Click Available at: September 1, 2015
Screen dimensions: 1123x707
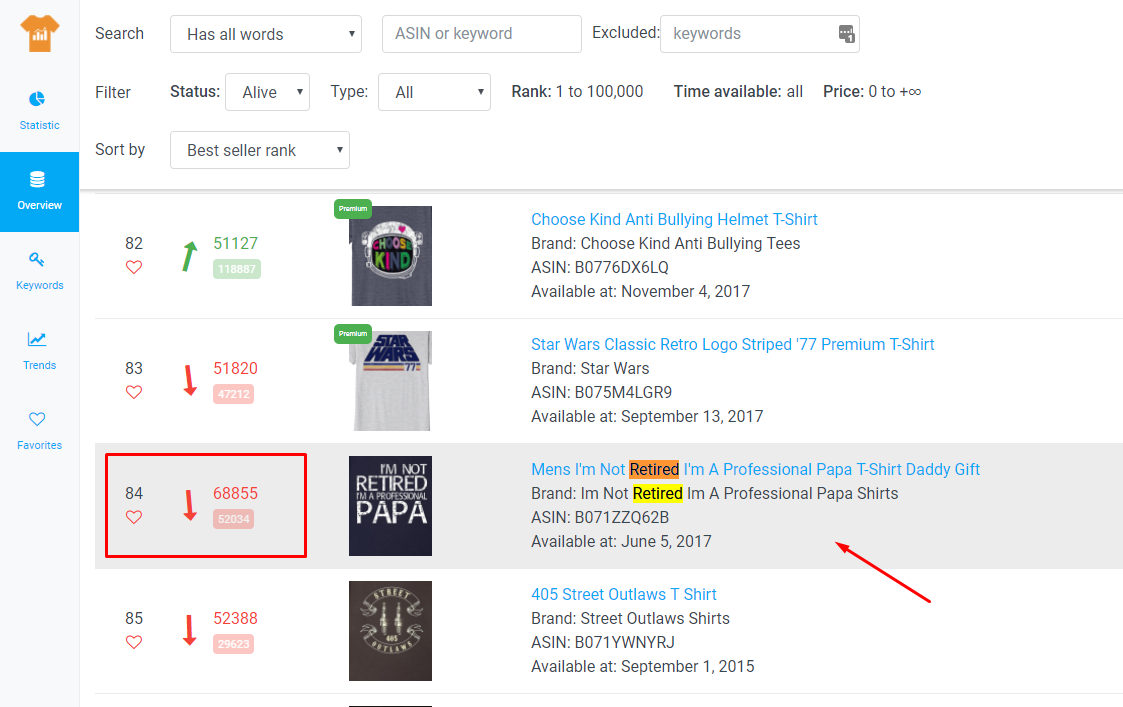click(642, 666)
